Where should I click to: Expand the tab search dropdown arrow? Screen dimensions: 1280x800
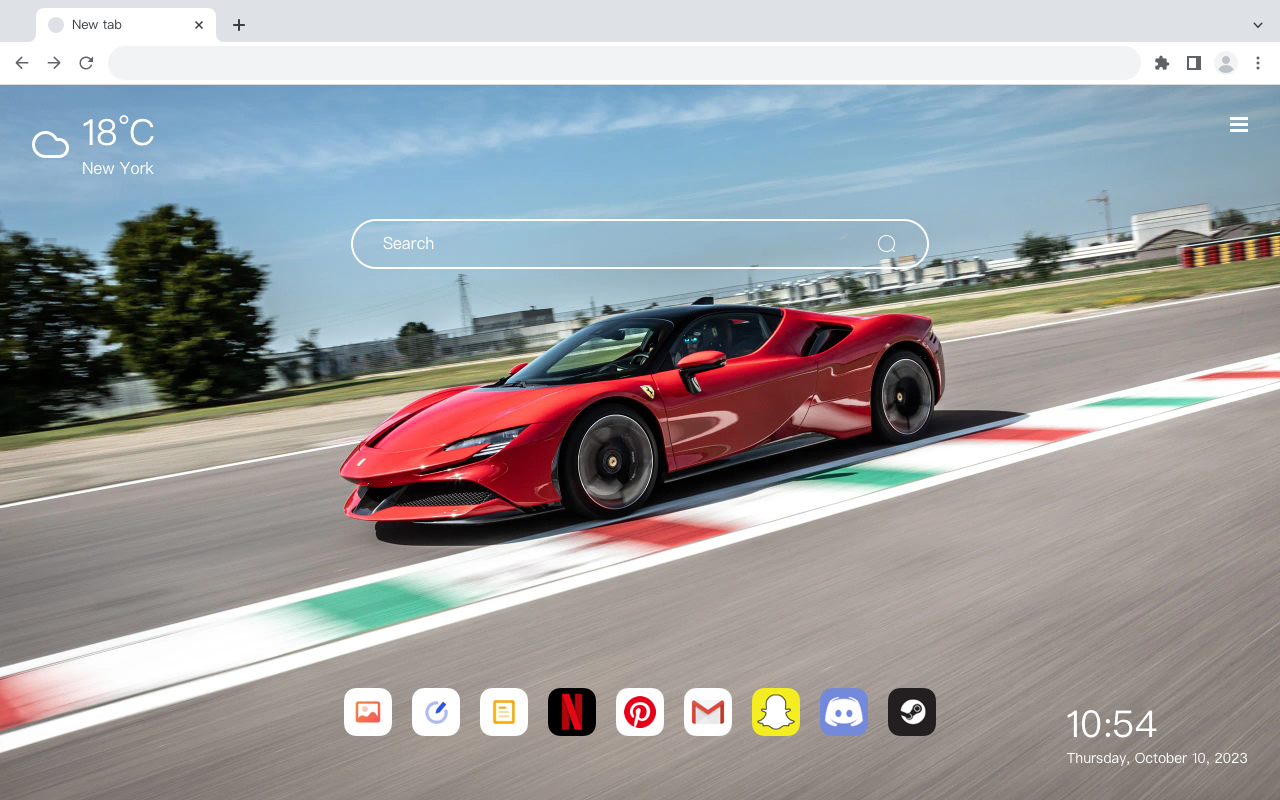pos(1258,25)
